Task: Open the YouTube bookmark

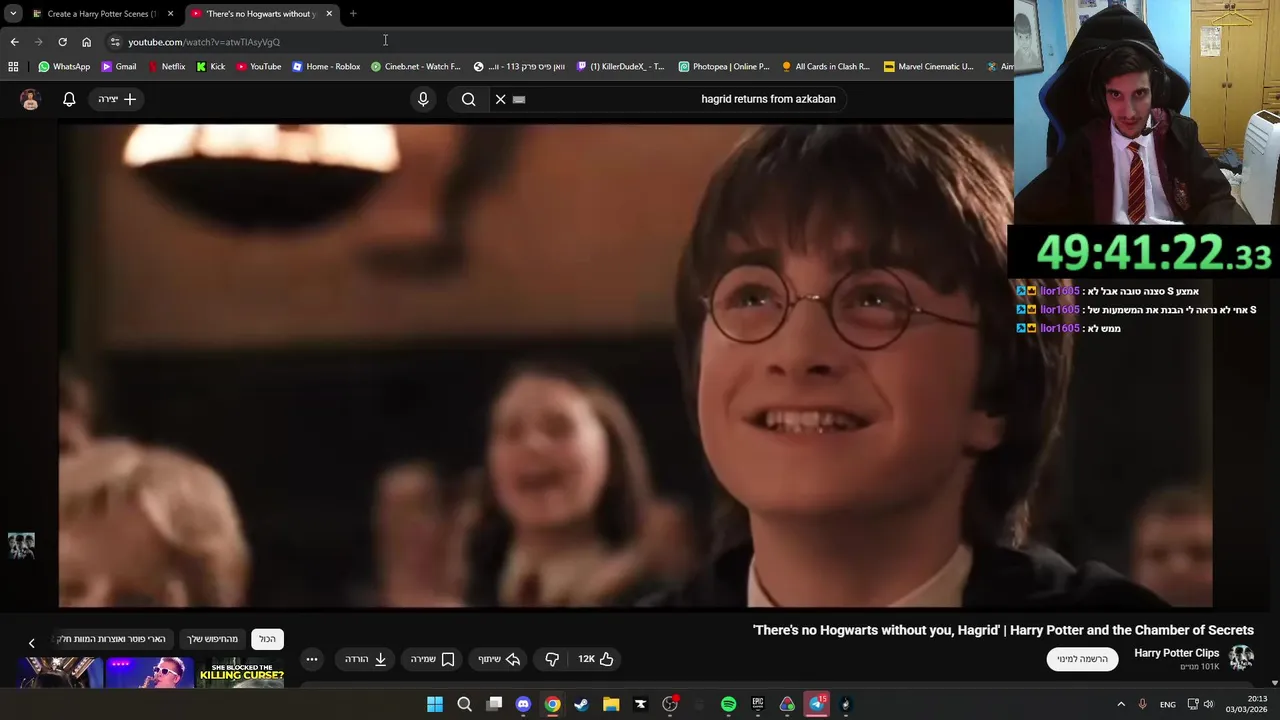Action: click(259, 67)
